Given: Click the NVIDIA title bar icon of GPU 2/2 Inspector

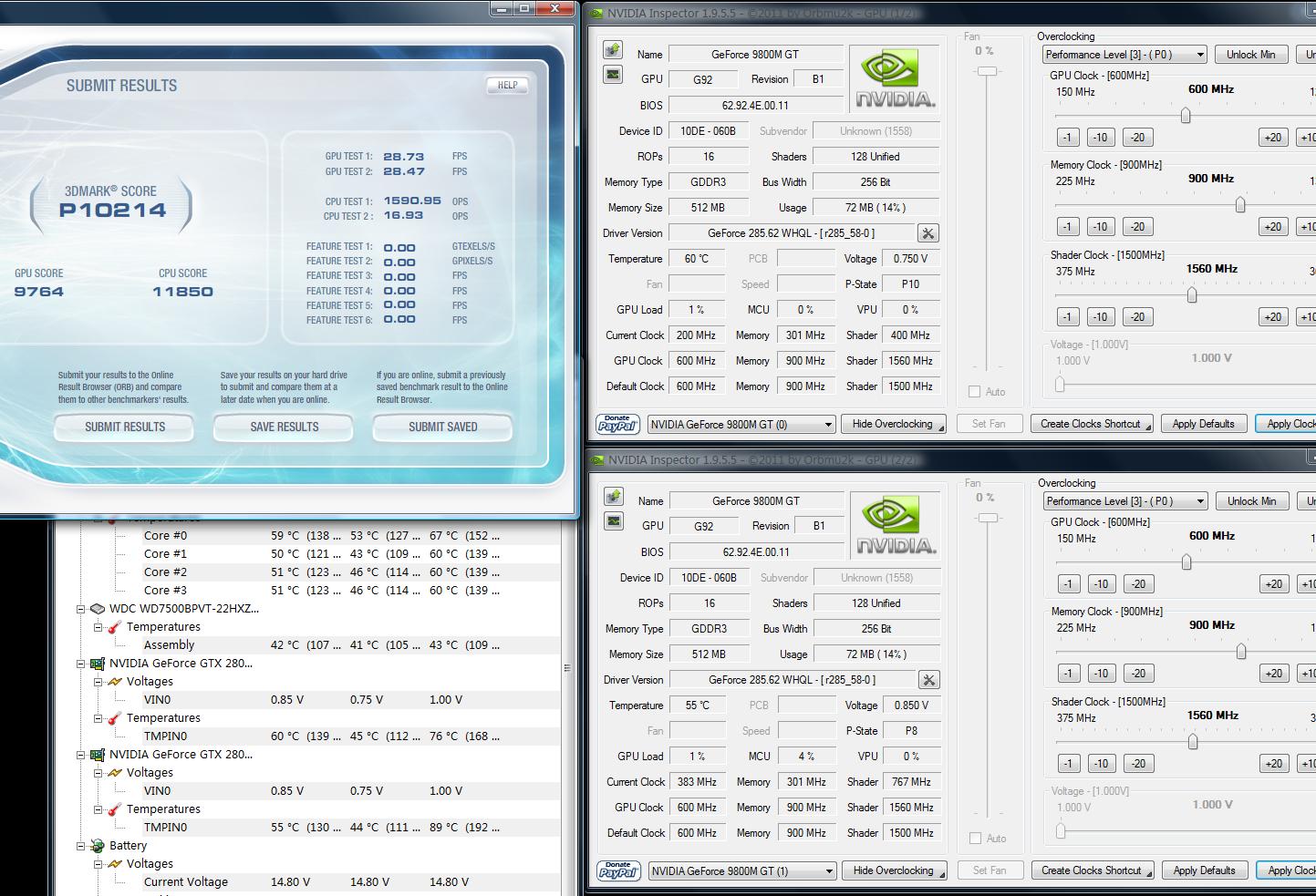Looking at the screenshot, I should 596,459.
